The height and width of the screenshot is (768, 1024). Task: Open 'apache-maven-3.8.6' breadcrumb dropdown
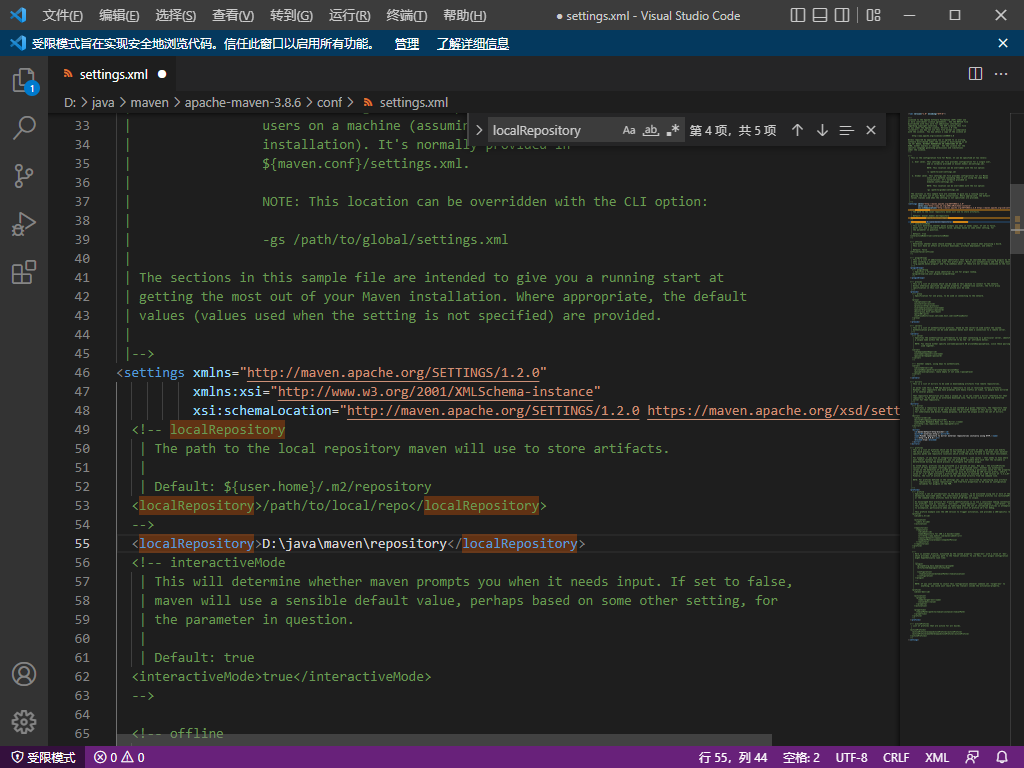coord(243,103)
